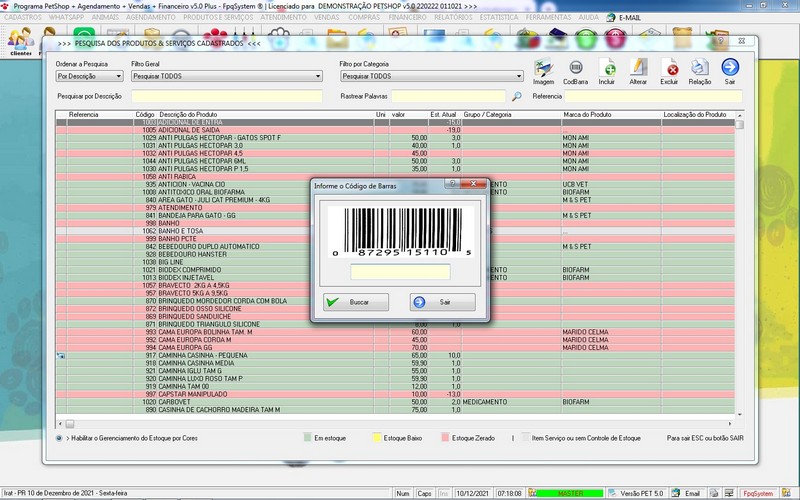This screenshot has height=500, width=800.
Task: Click the magnifier icon beside Rastrear Palavras
Action: [516, 96]
